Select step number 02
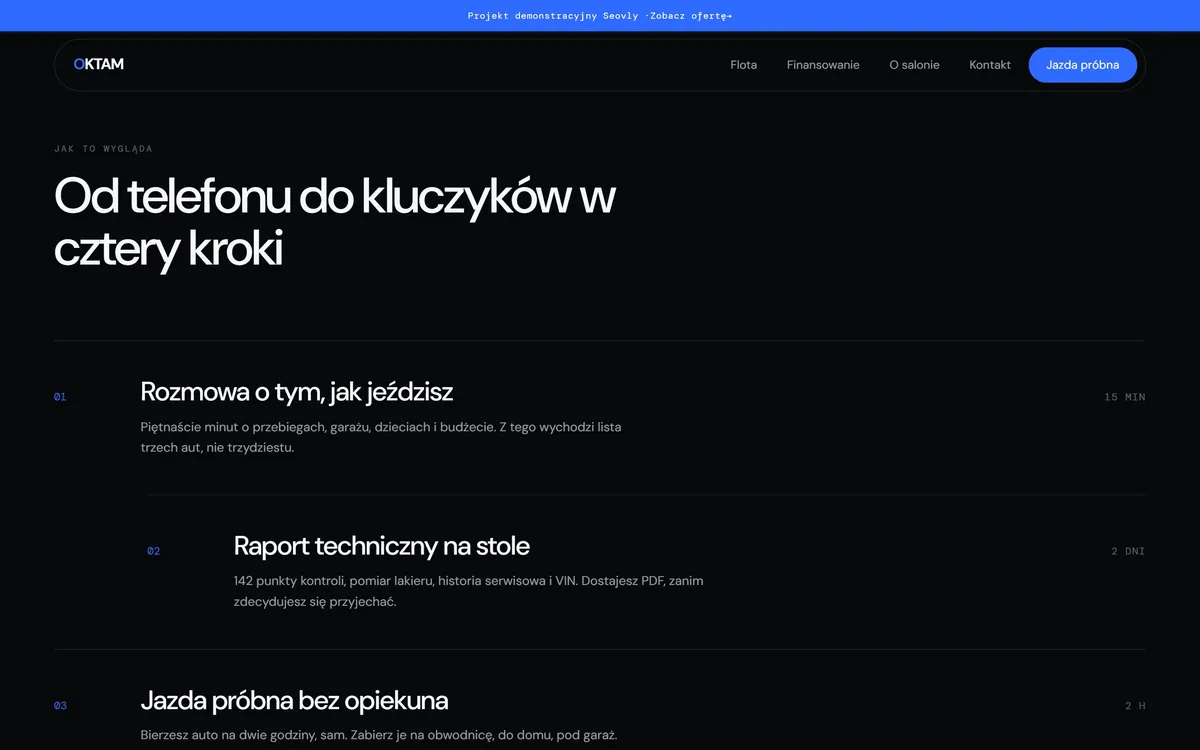 click(x=154, y=551)
